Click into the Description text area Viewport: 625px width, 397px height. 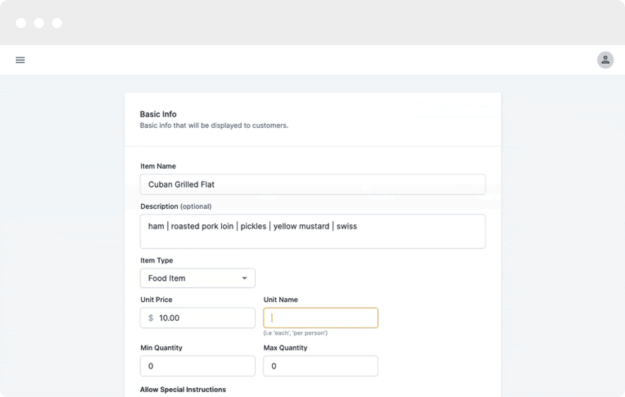[313, 232]
